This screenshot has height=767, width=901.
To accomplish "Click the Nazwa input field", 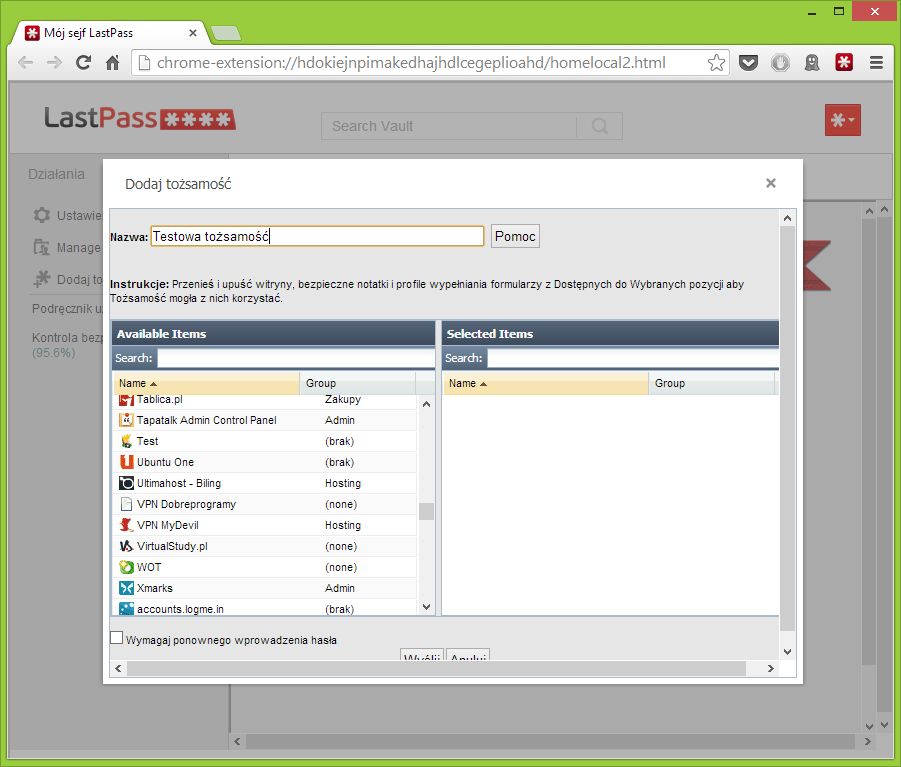I will coord(317,236).
